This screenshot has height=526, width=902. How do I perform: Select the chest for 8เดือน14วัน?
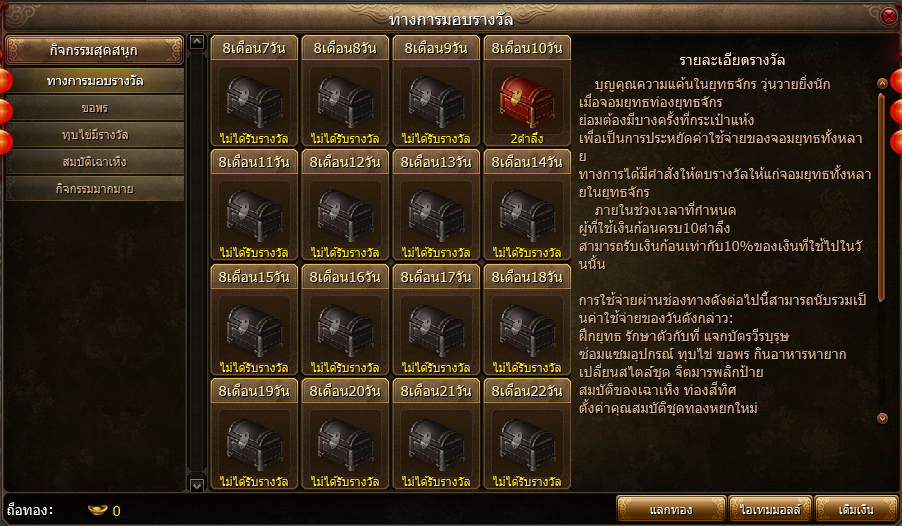[527, 216]
